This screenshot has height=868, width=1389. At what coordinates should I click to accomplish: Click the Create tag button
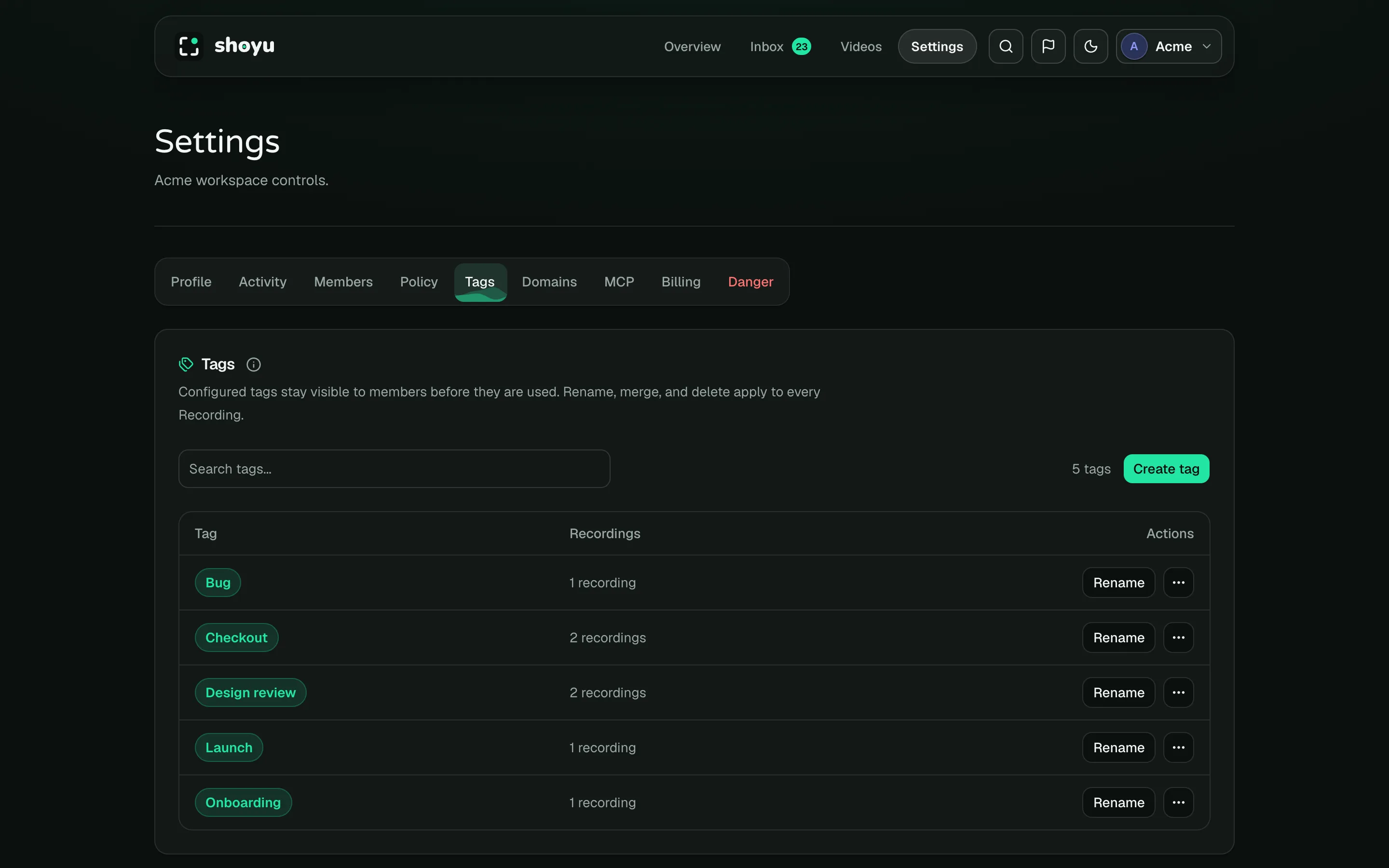coord(1166,469)
